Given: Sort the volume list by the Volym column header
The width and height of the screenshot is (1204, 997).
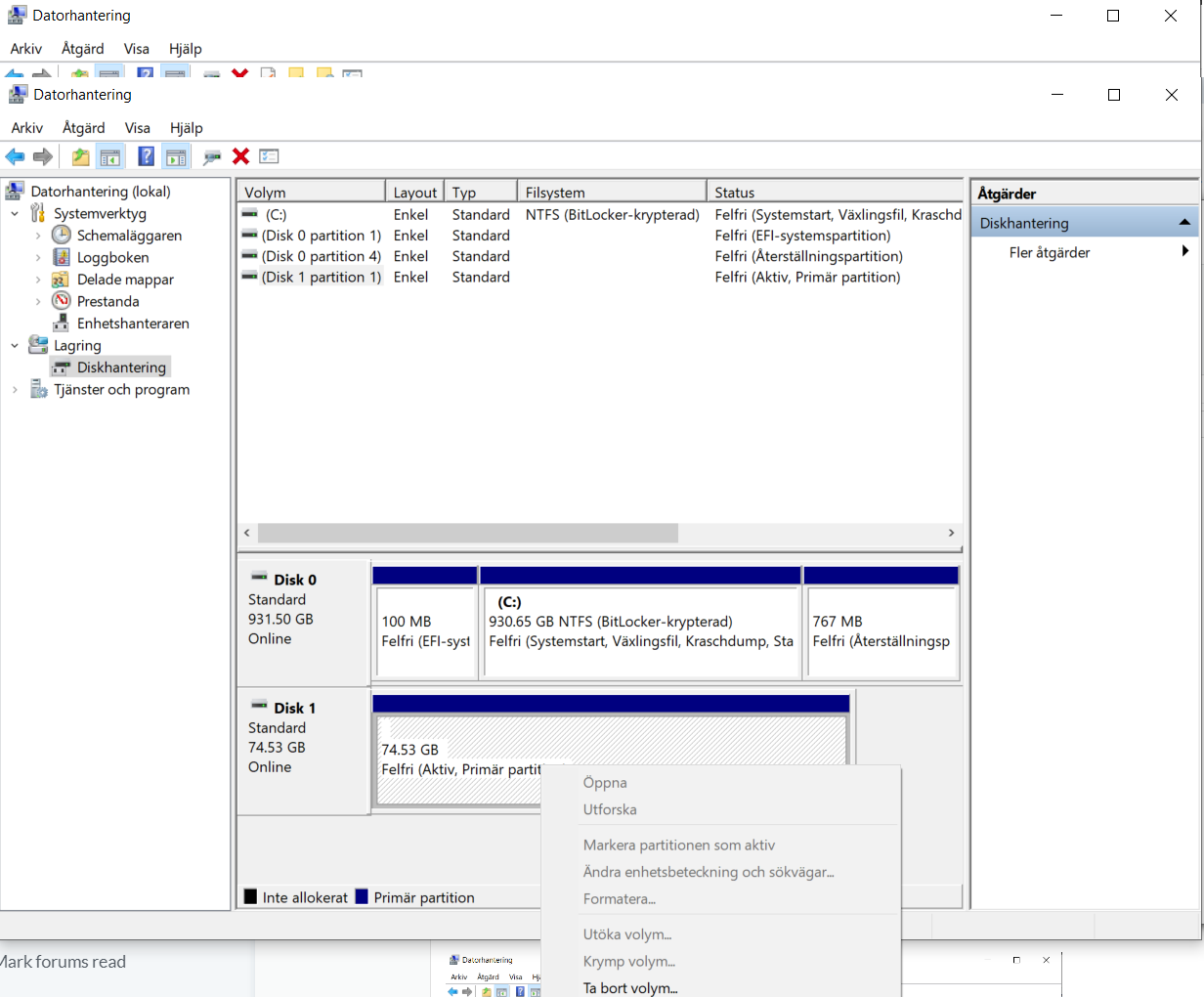Looking at the screenshot, I should pyautogui.click(x=312, y=192).
